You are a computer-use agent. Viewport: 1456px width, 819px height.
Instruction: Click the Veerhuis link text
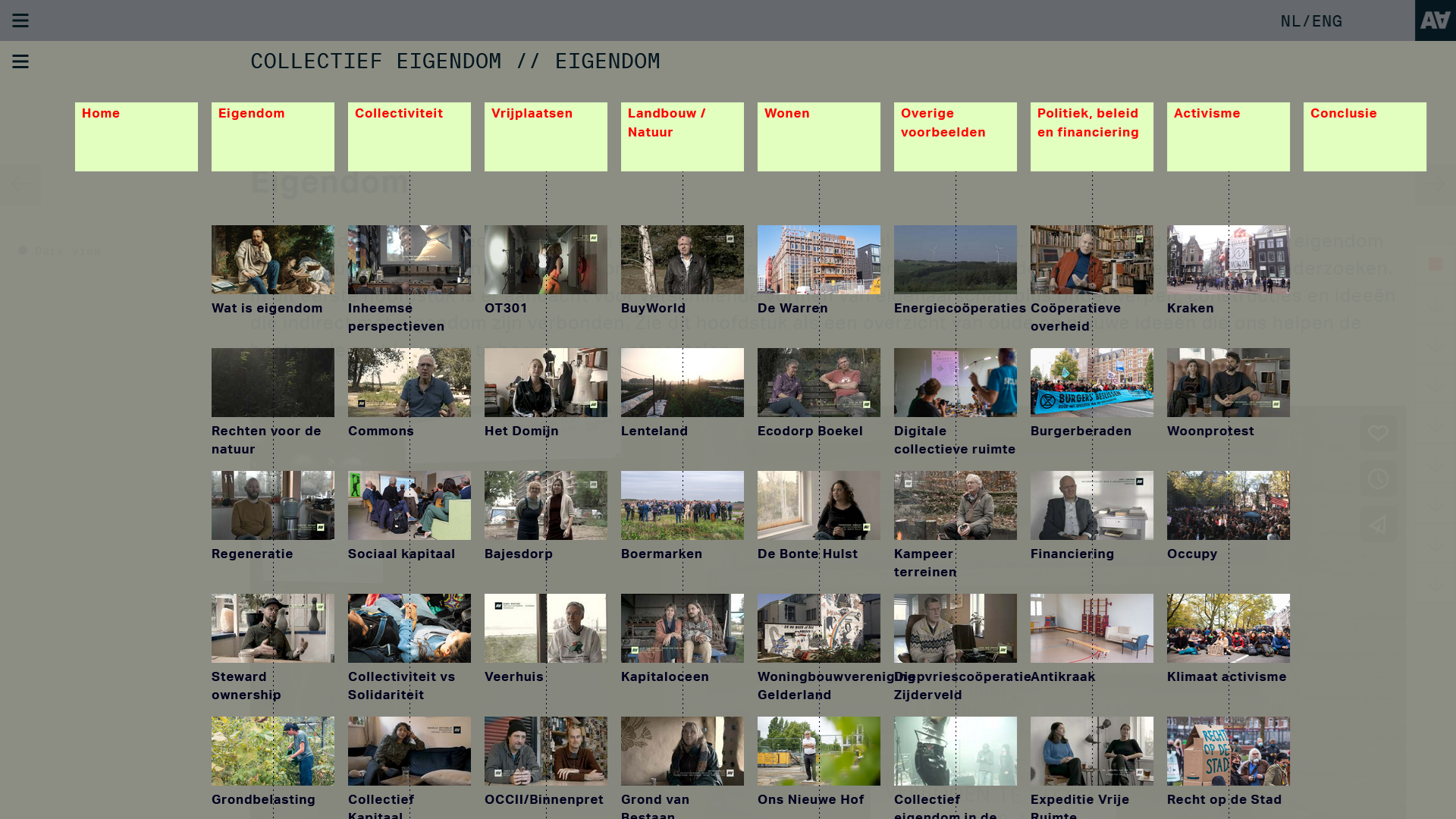[x=514, y=676]
